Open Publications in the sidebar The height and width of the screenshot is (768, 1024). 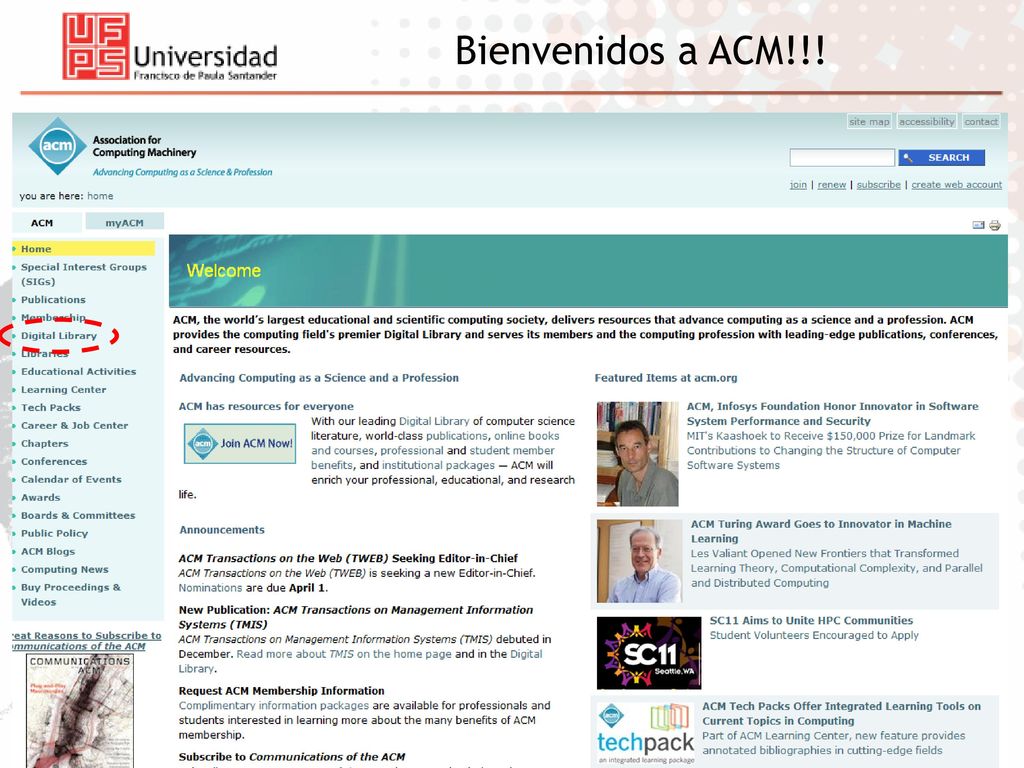click(53, 300)
